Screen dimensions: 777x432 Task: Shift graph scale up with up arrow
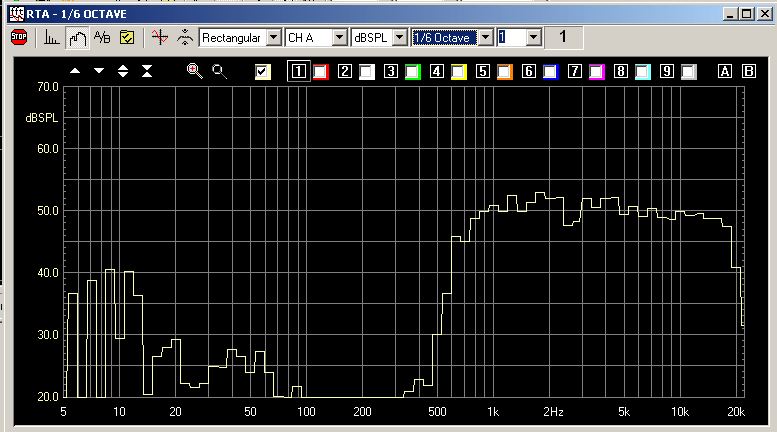tap(75, 71)
